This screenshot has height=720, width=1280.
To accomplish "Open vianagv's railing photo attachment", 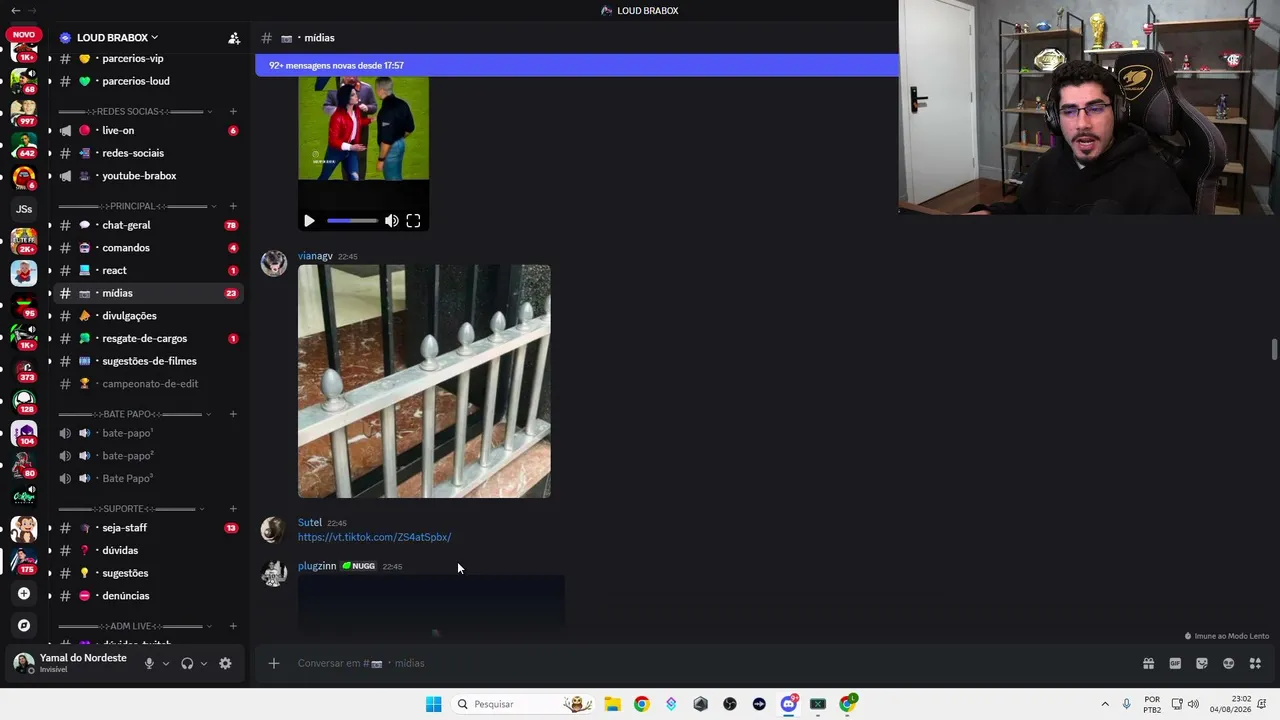I will click(424, 381).
